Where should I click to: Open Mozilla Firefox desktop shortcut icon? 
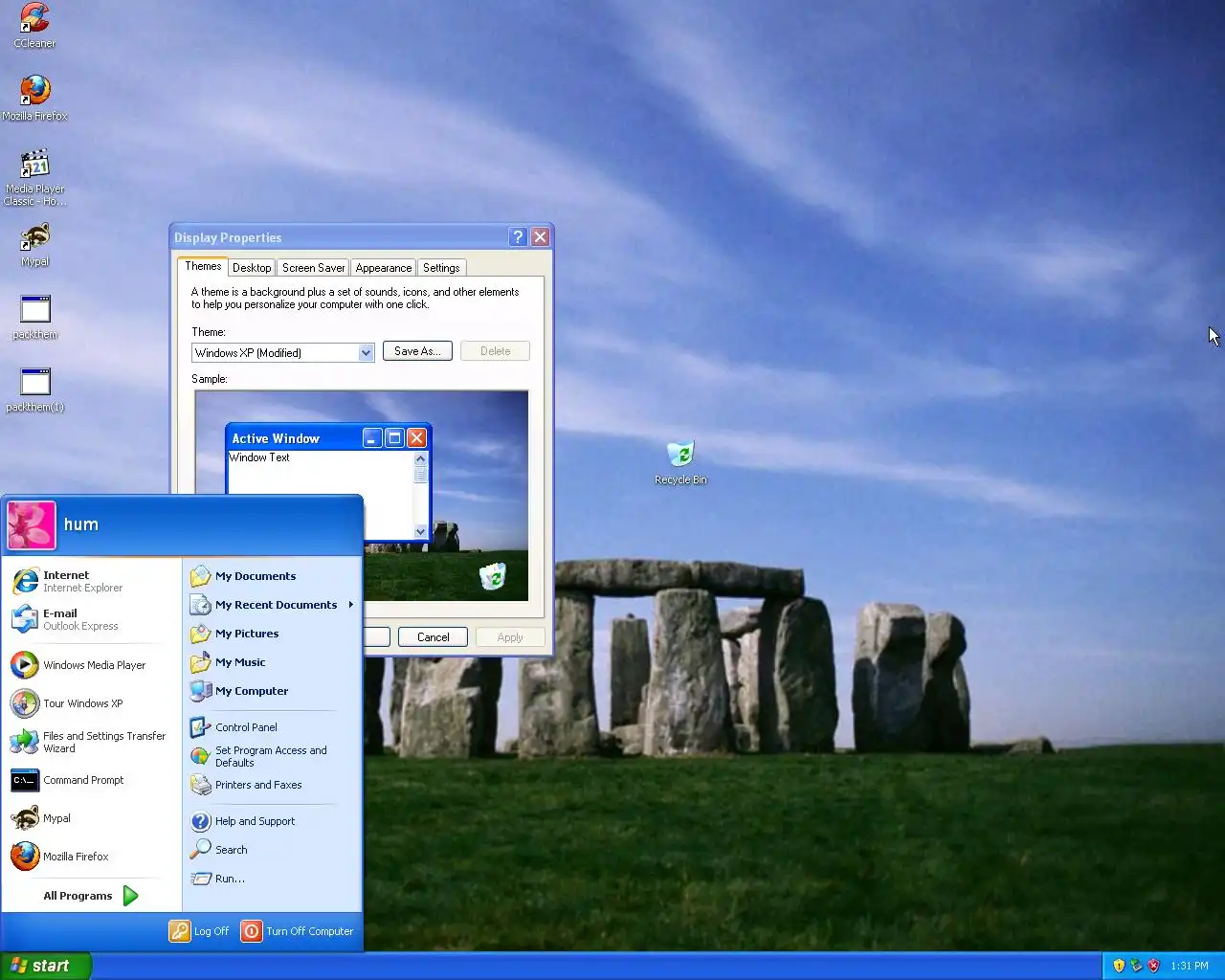(35, 98)
